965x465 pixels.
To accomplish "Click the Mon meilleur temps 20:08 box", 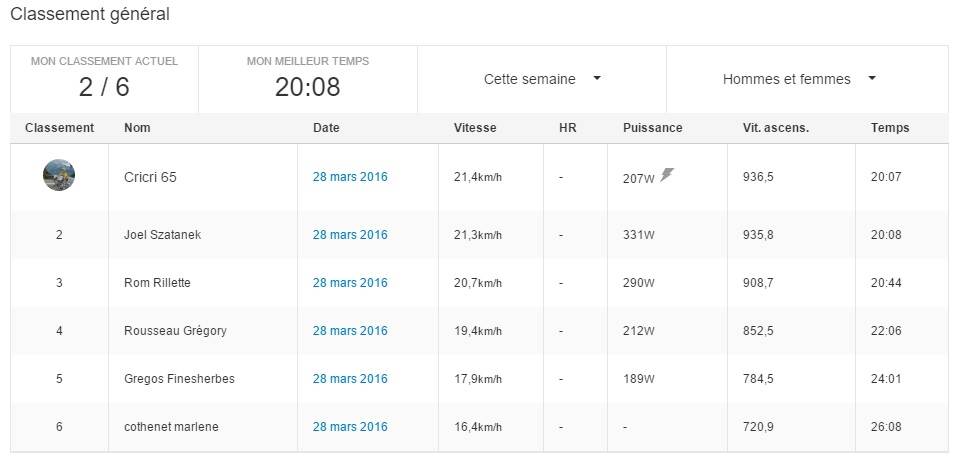I will pos(307,78).
